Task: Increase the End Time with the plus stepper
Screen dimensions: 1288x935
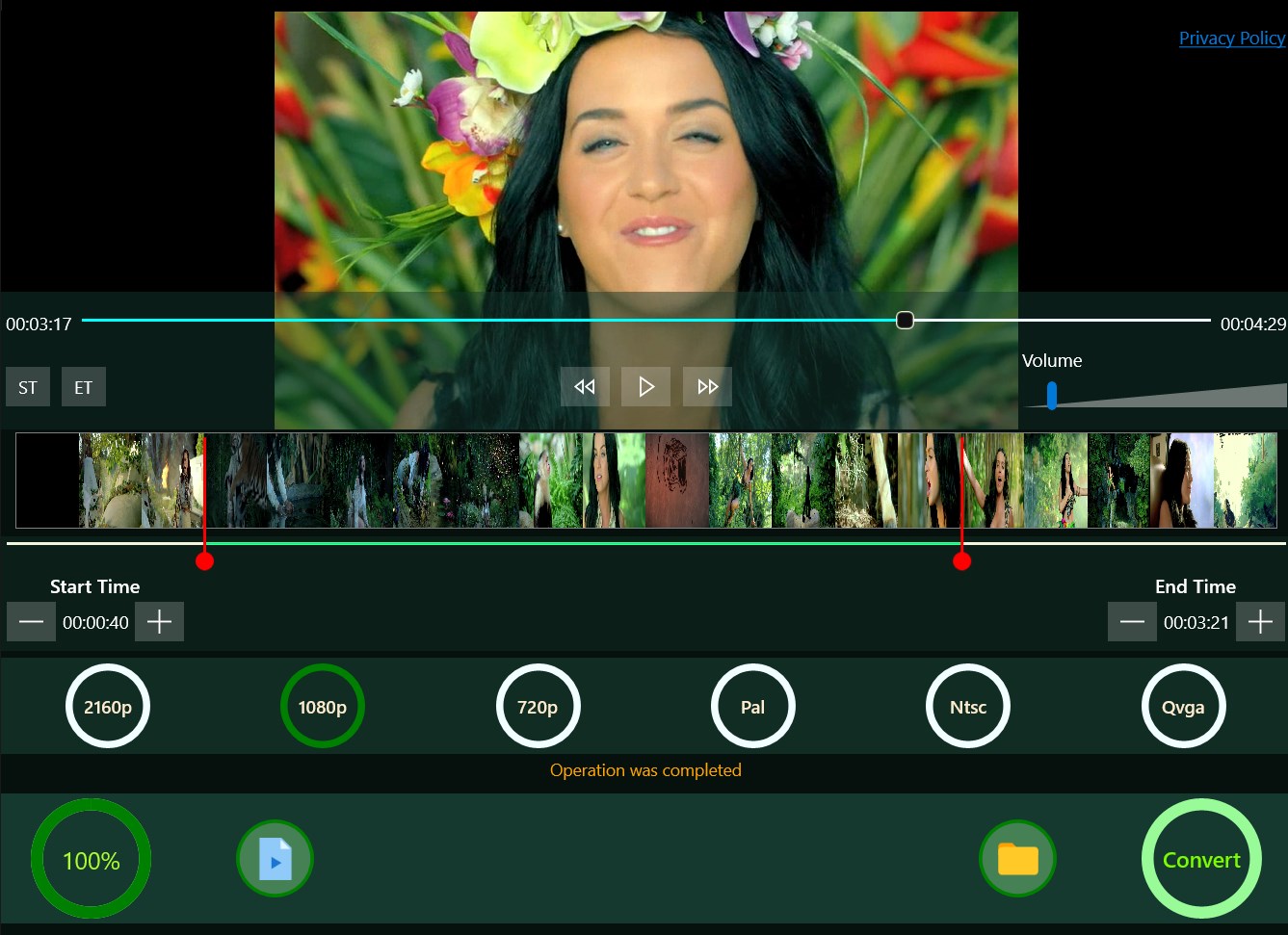Action: (1260, 621)
